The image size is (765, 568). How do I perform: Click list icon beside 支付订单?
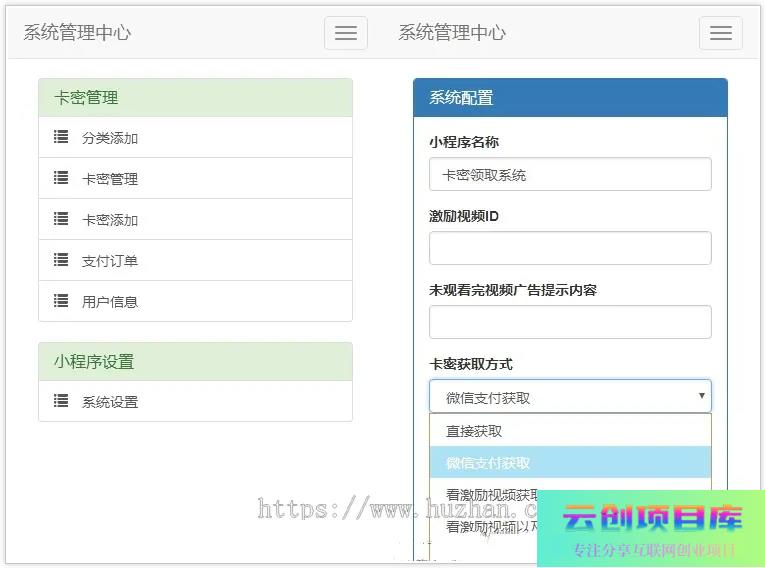click(x=61, y=260)
